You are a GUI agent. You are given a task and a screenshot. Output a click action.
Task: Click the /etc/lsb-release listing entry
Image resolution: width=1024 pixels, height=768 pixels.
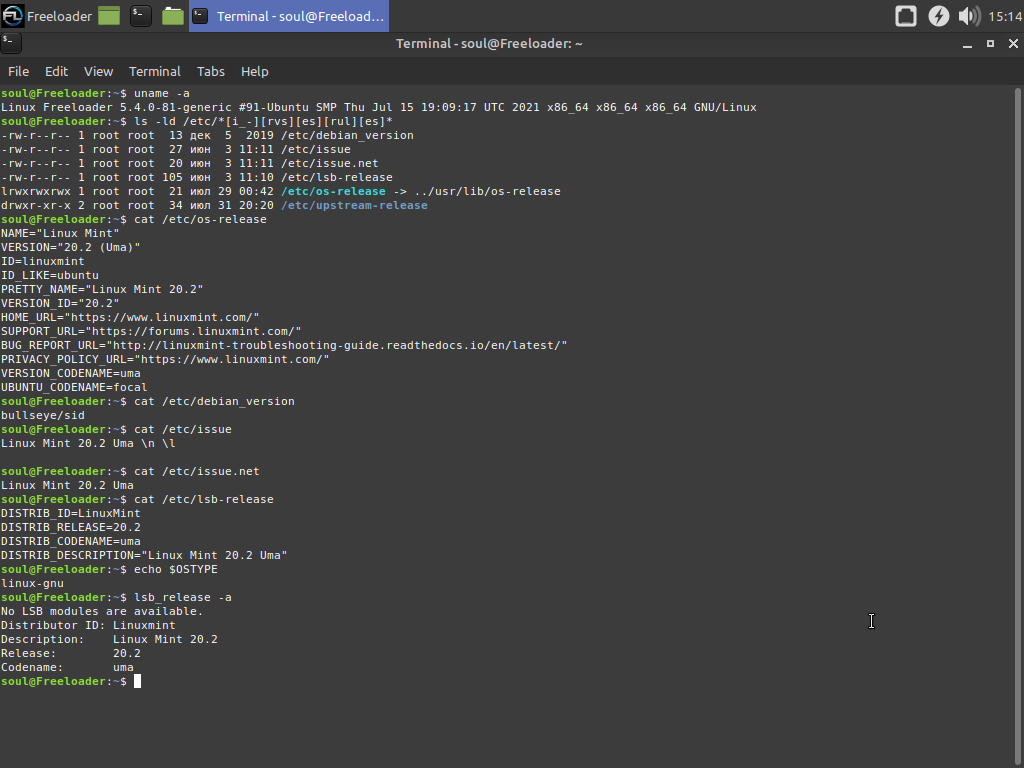337,177
